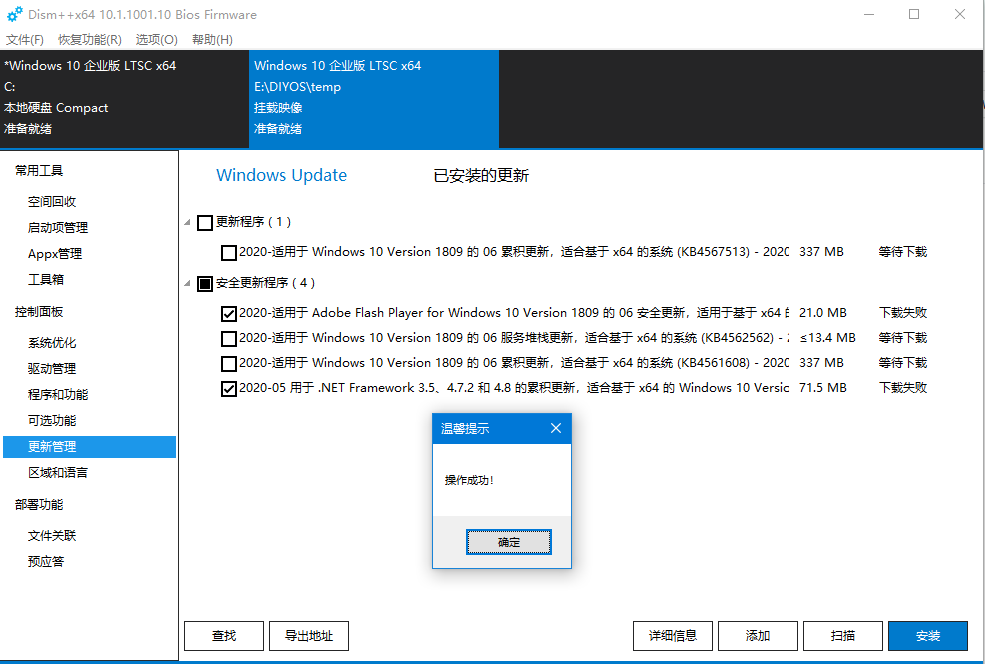Collapse the 更新程序 group arrow

pos(187,222)
